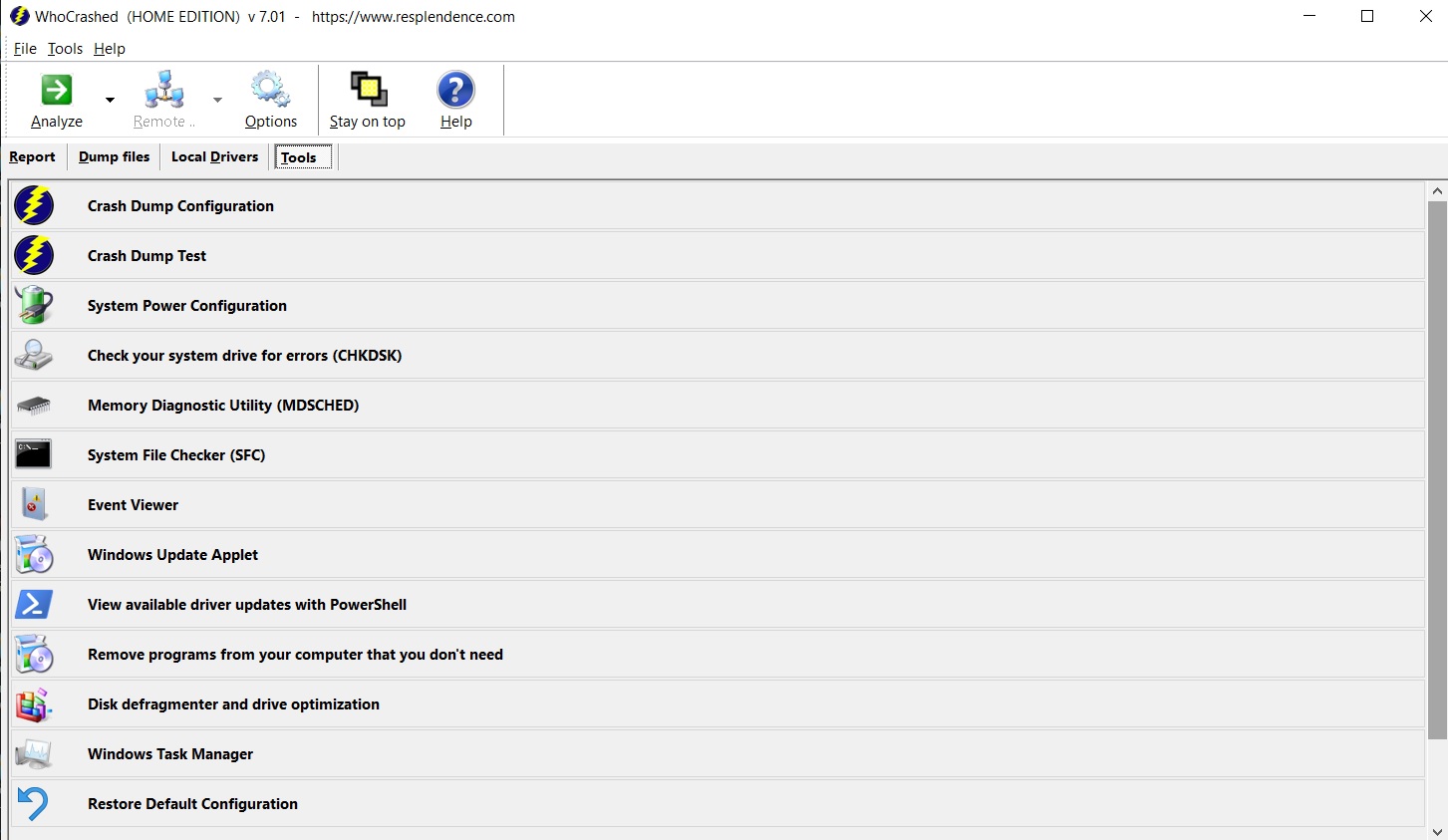Click the Memory Diagnostic chip icon
This screenshot has width=1448, height=840.
point(34,406)
